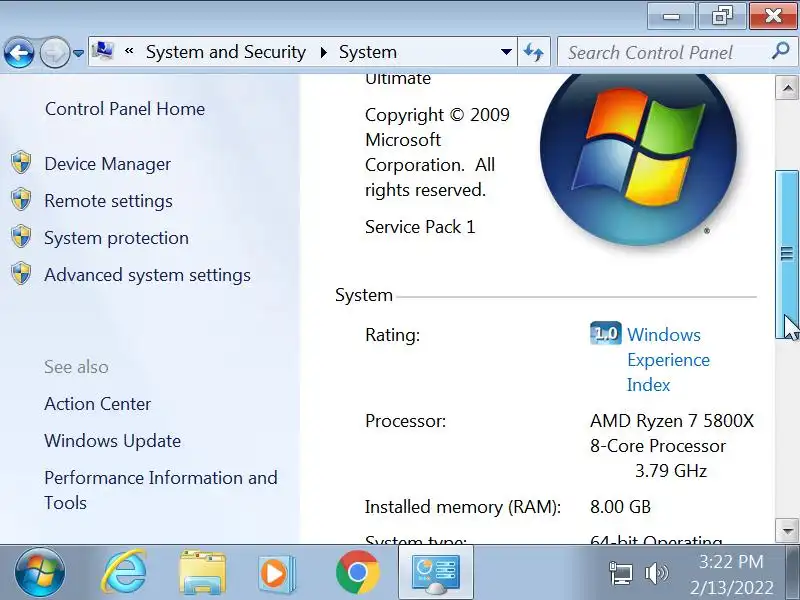Launch Google Chrome from taskbar
The width and height of the screenshot is (800, 600).
coord(358,572)
